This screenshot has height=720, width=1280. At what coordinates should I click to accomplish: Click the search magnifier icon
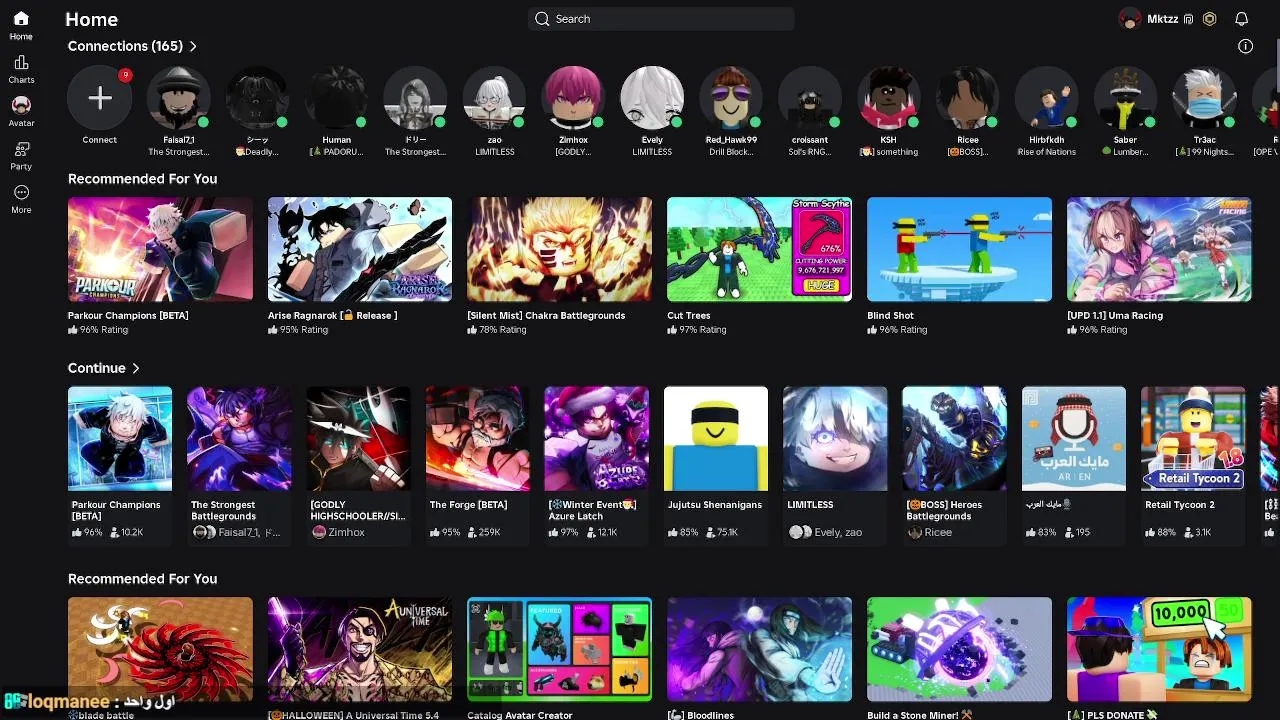tap(542, 19)
